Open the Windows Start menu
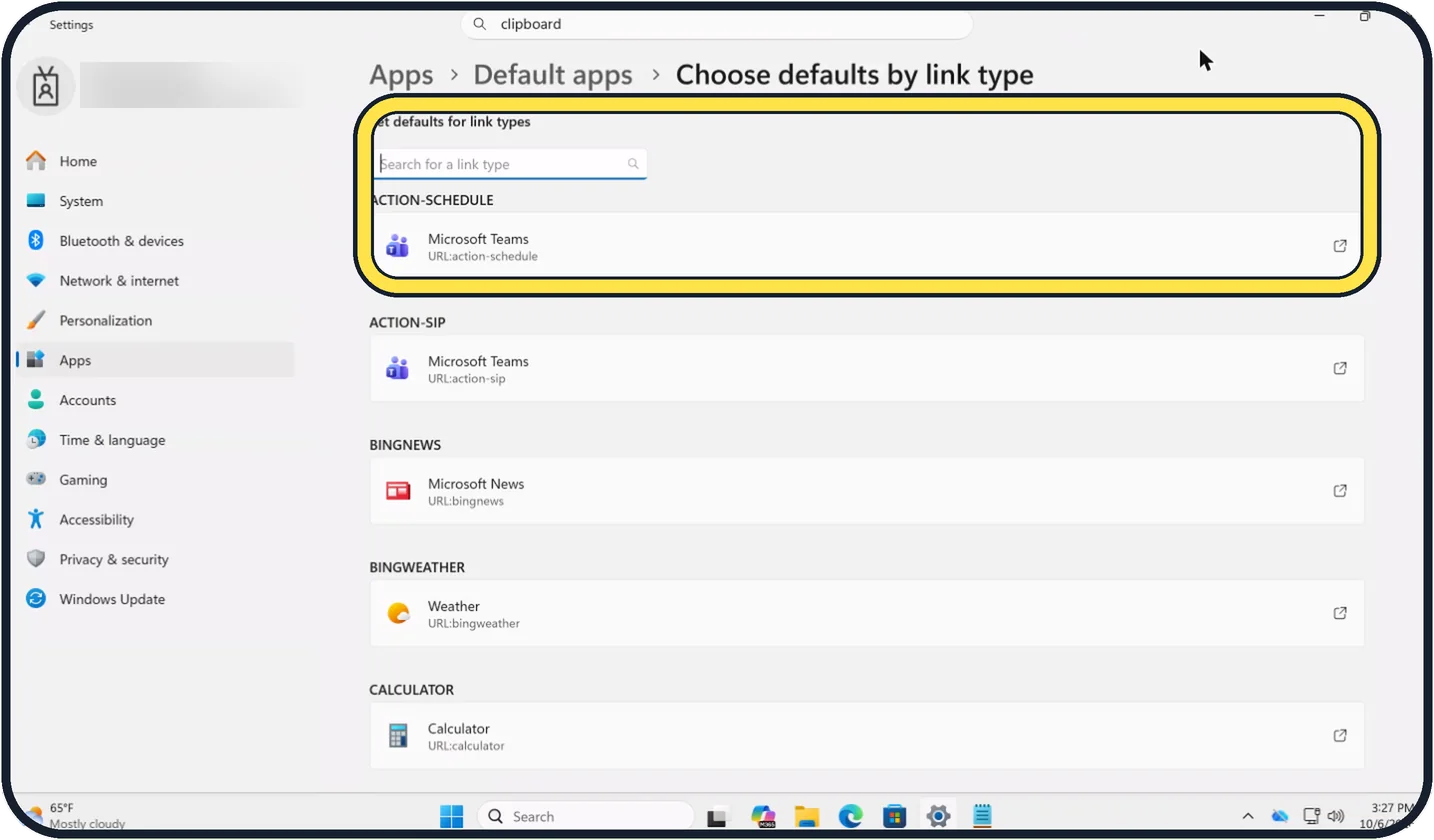This screenshot has height=840, width=1434. (452, 816)
